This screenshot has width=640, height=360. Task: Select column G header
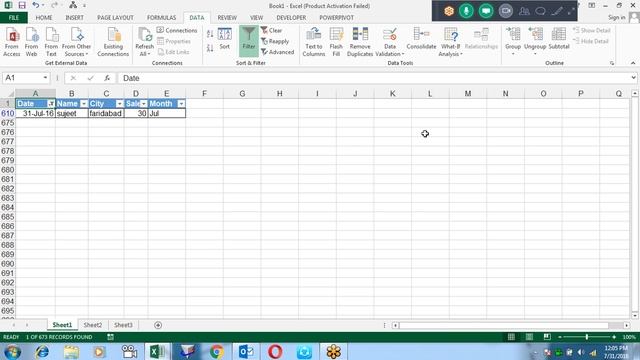tap(242, 93)
